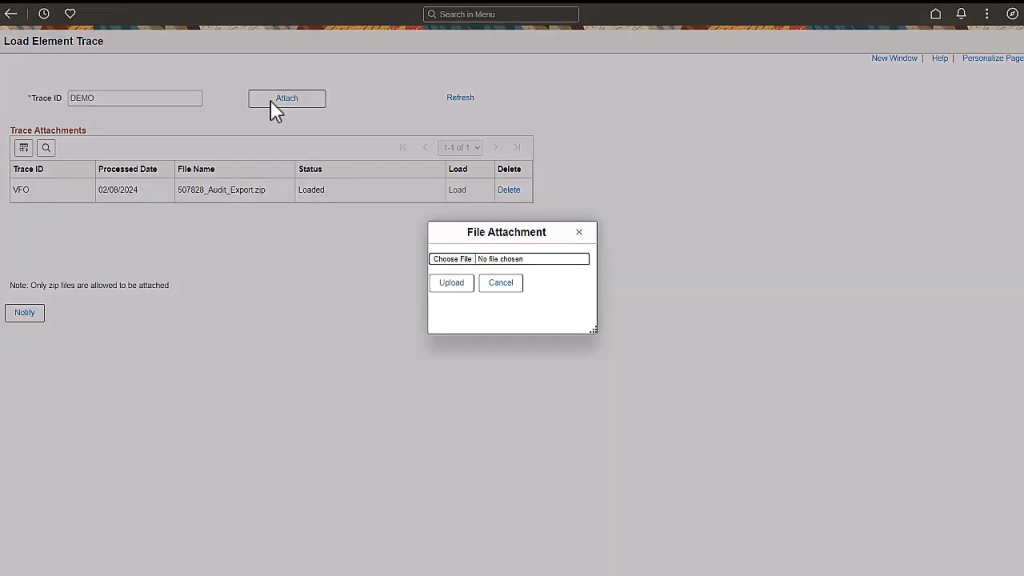
Task: Click the Notify button
Action: point(24,312)
